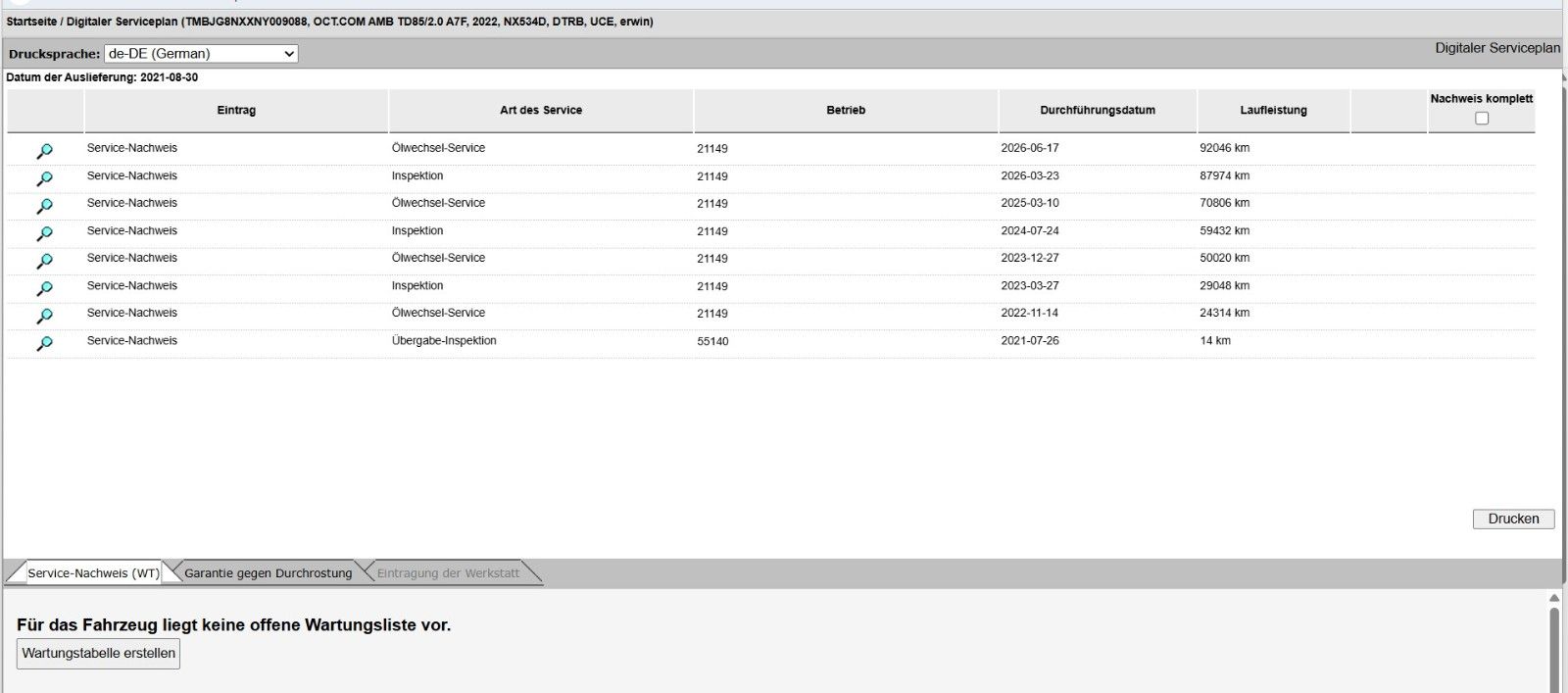Click the Drucken button
The image size is (1568, 693).
[1513, 519]
